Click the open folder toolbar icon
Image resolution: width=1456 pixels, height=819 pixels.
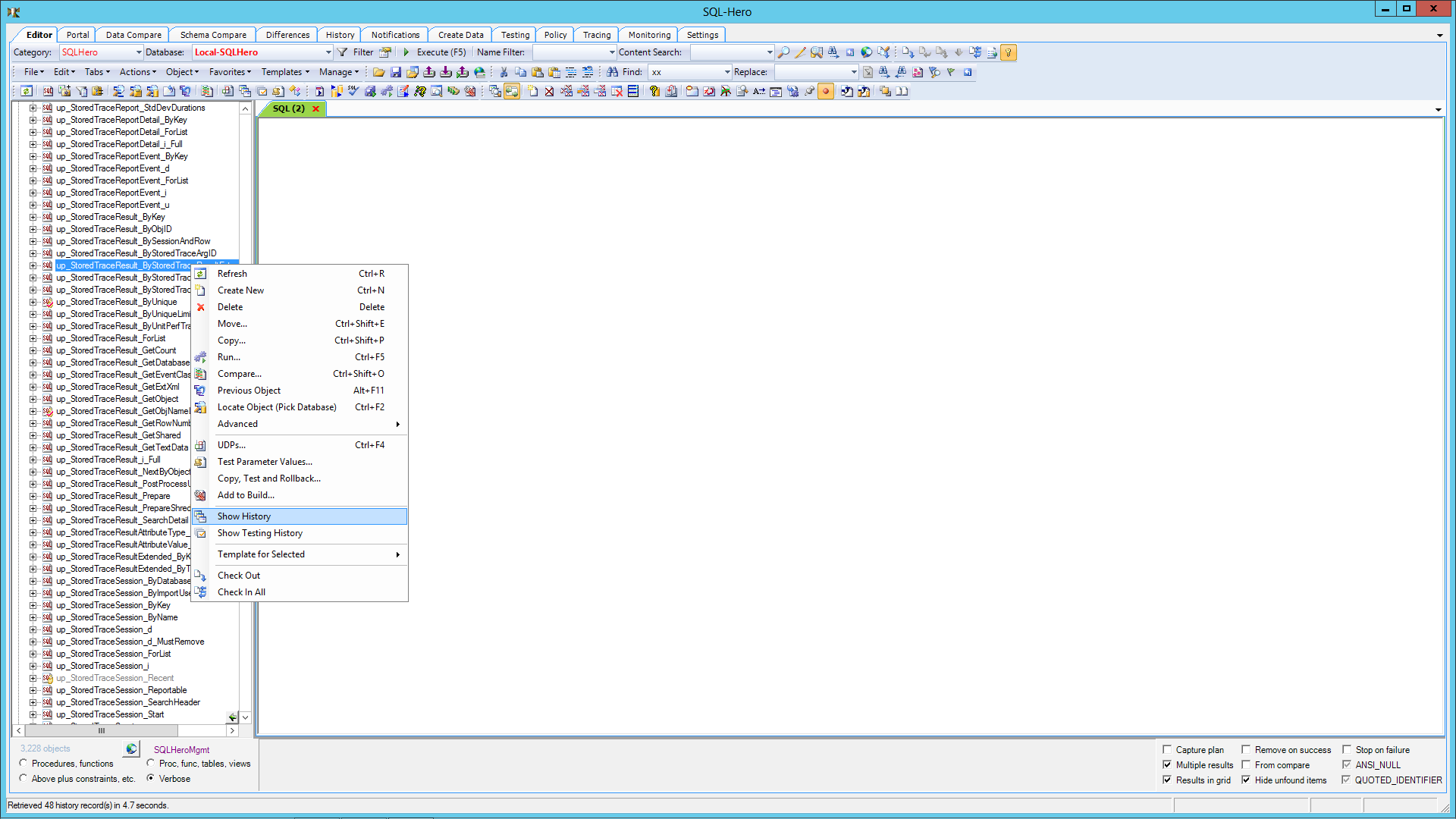click(378, 72)
